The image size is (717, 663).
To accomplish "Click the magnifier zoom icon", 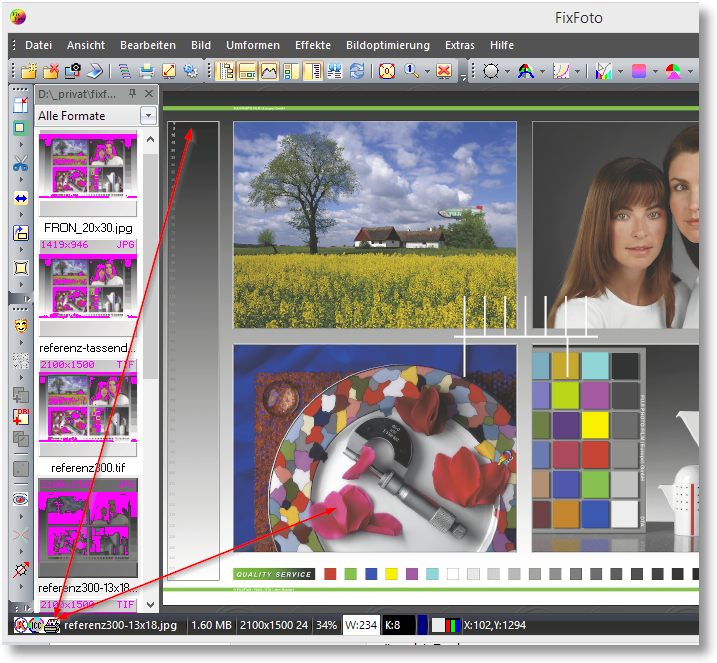I will [411, 71].
